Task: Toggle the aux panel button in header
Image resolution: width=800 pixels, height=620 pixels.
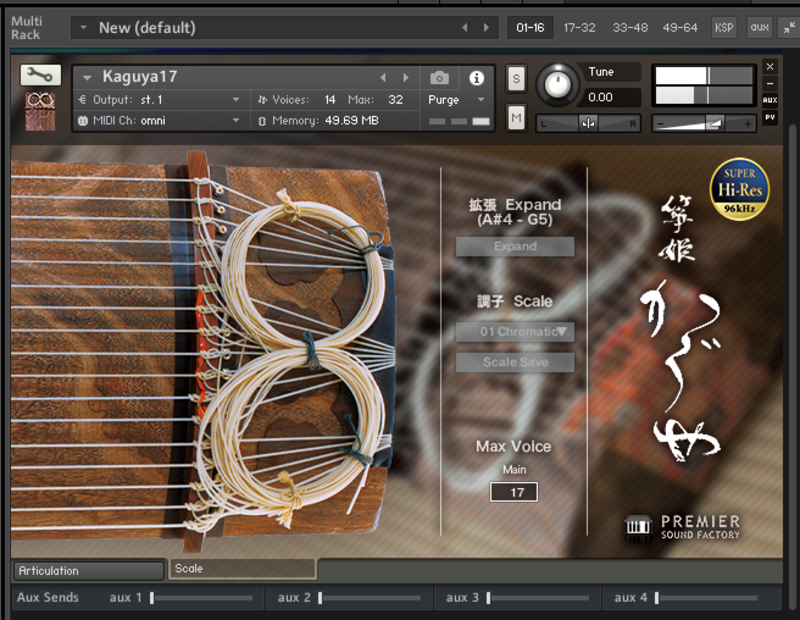Action: [759, 28]
